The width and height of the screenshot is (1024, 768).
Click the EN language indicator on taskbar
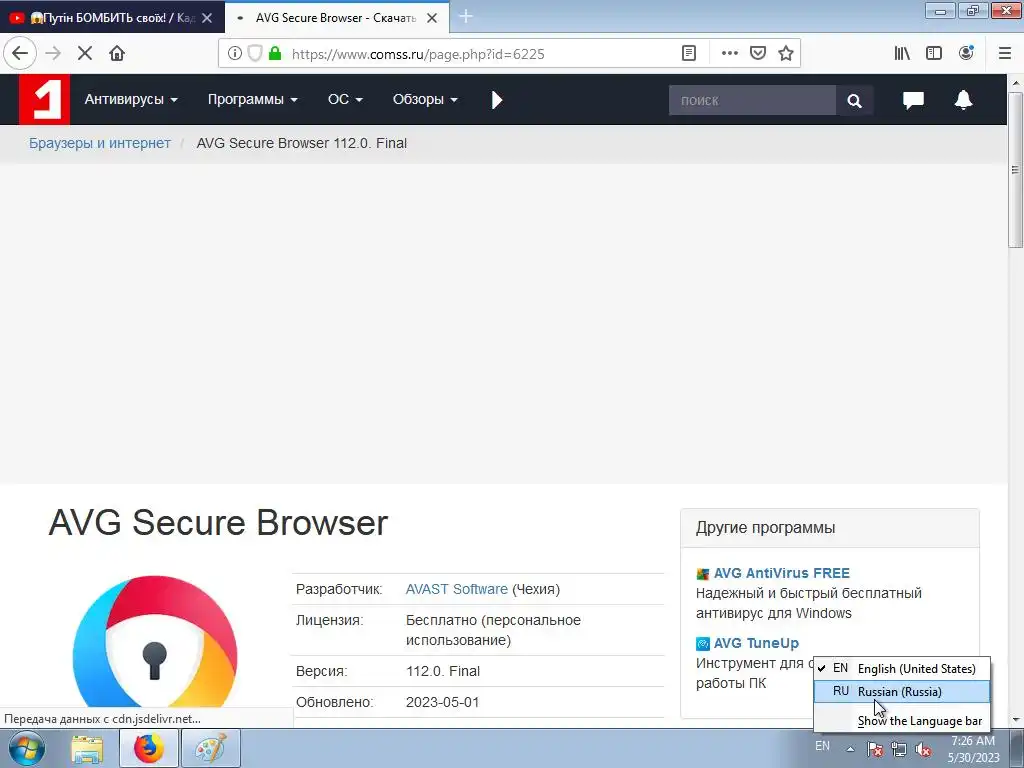822,746
